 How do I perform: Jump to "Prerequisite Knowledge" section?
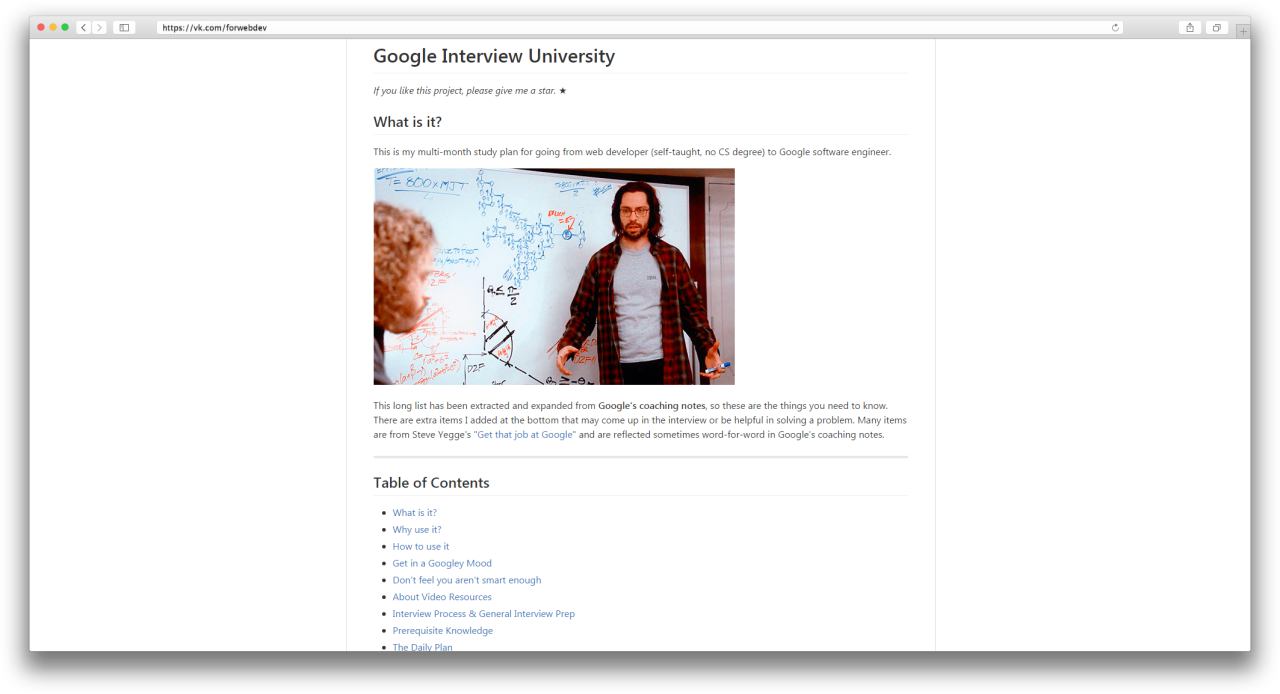[x=442, y=631]
